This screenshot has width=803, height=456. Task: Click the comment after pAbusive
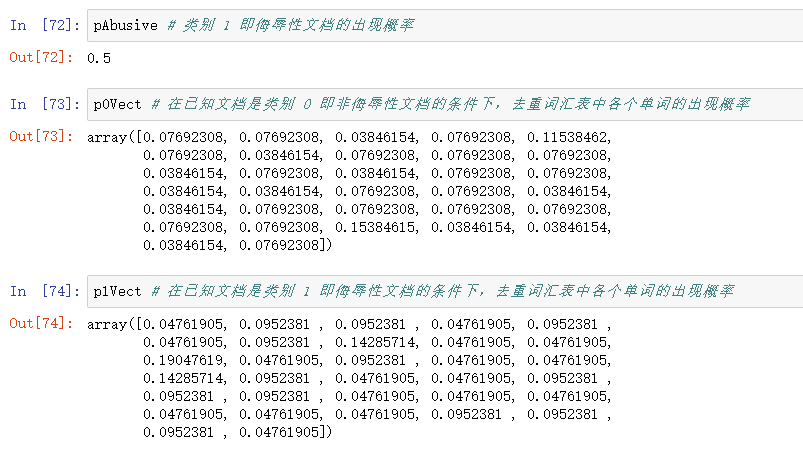[x=290, y=25]
